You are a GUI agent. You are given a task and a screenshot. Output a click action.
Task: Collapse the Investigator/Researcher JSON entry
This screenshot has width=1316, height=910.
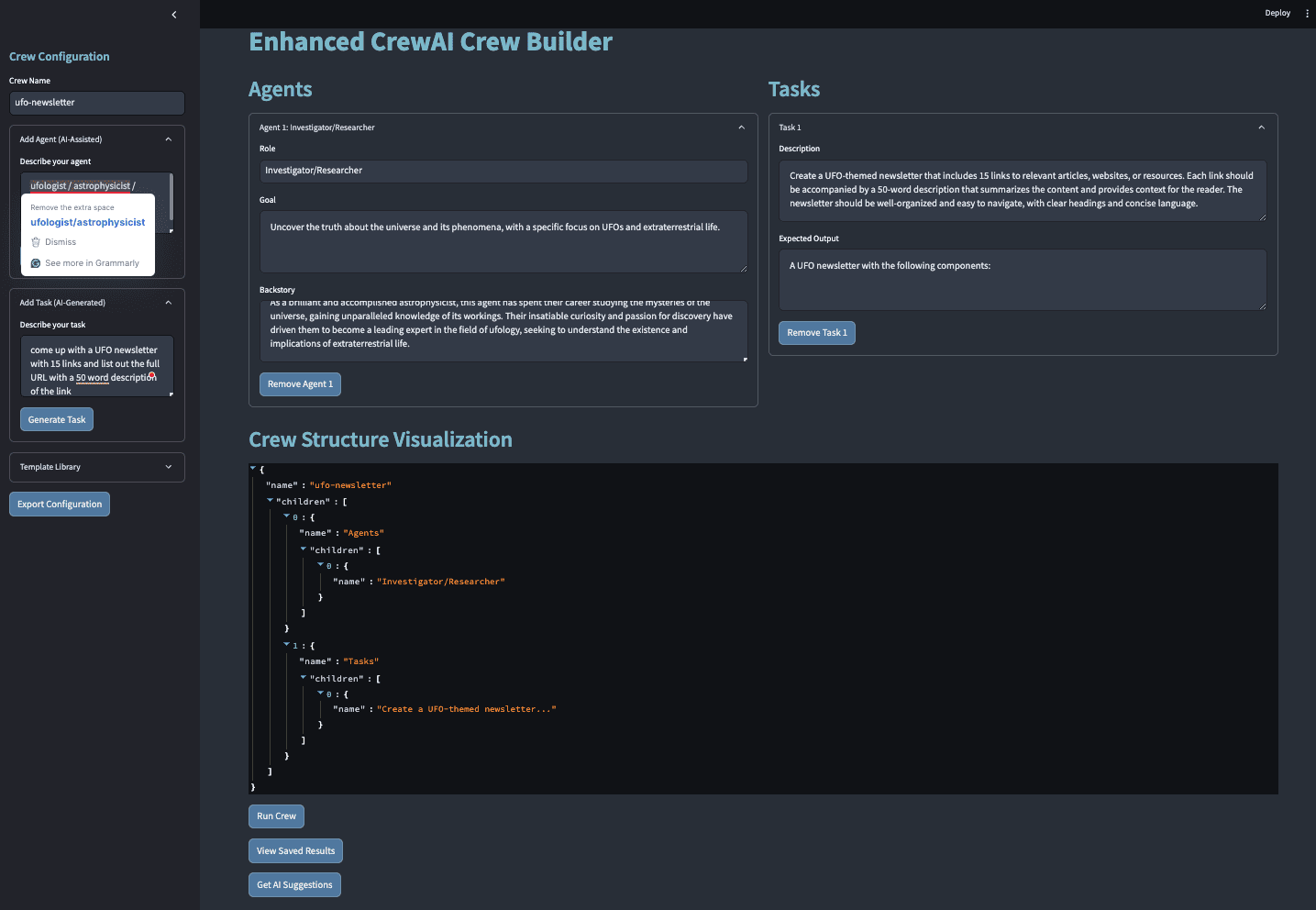point(320,565)
